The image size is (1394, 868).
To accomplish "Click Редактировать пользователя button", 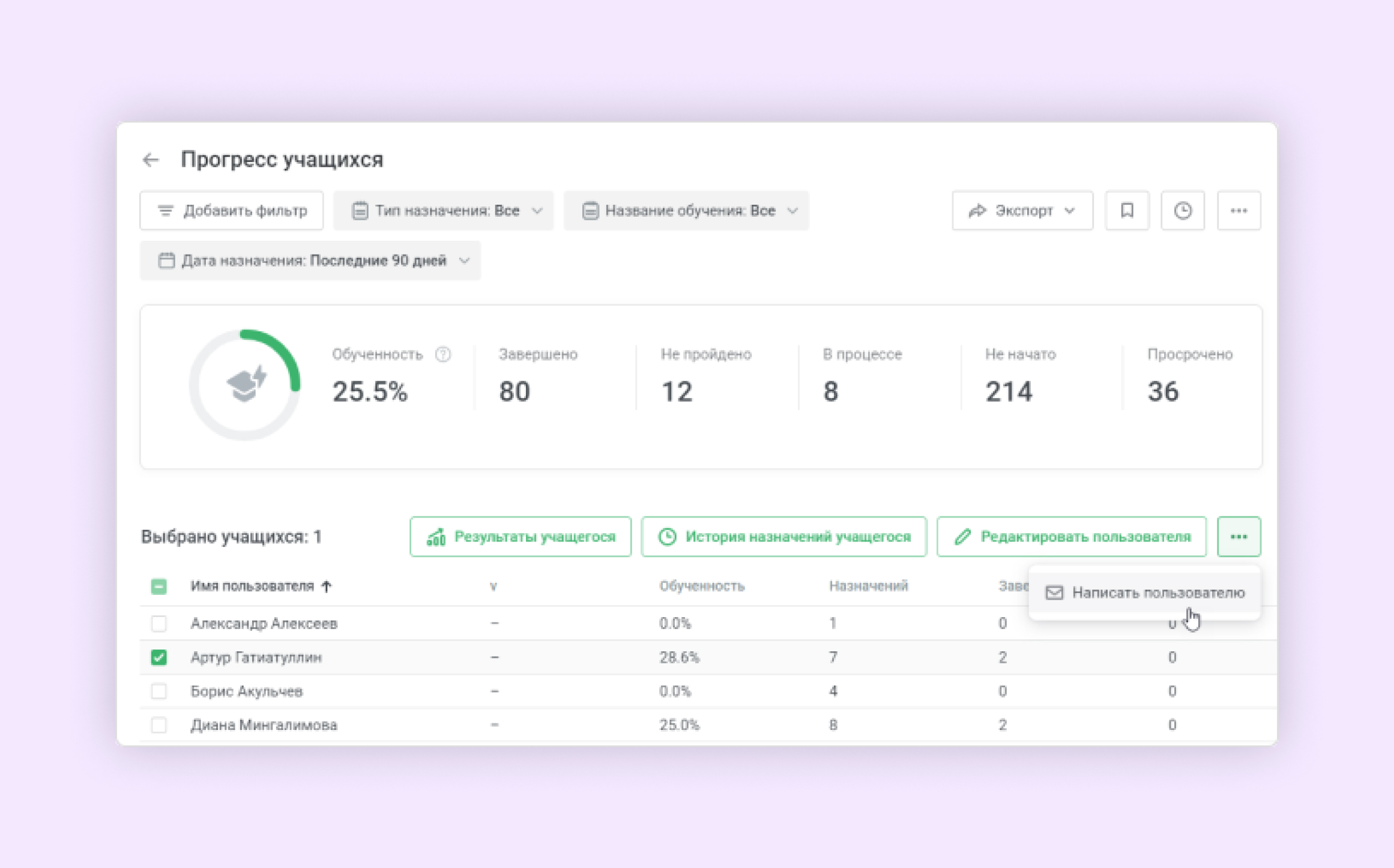I will coord(1072,537).
